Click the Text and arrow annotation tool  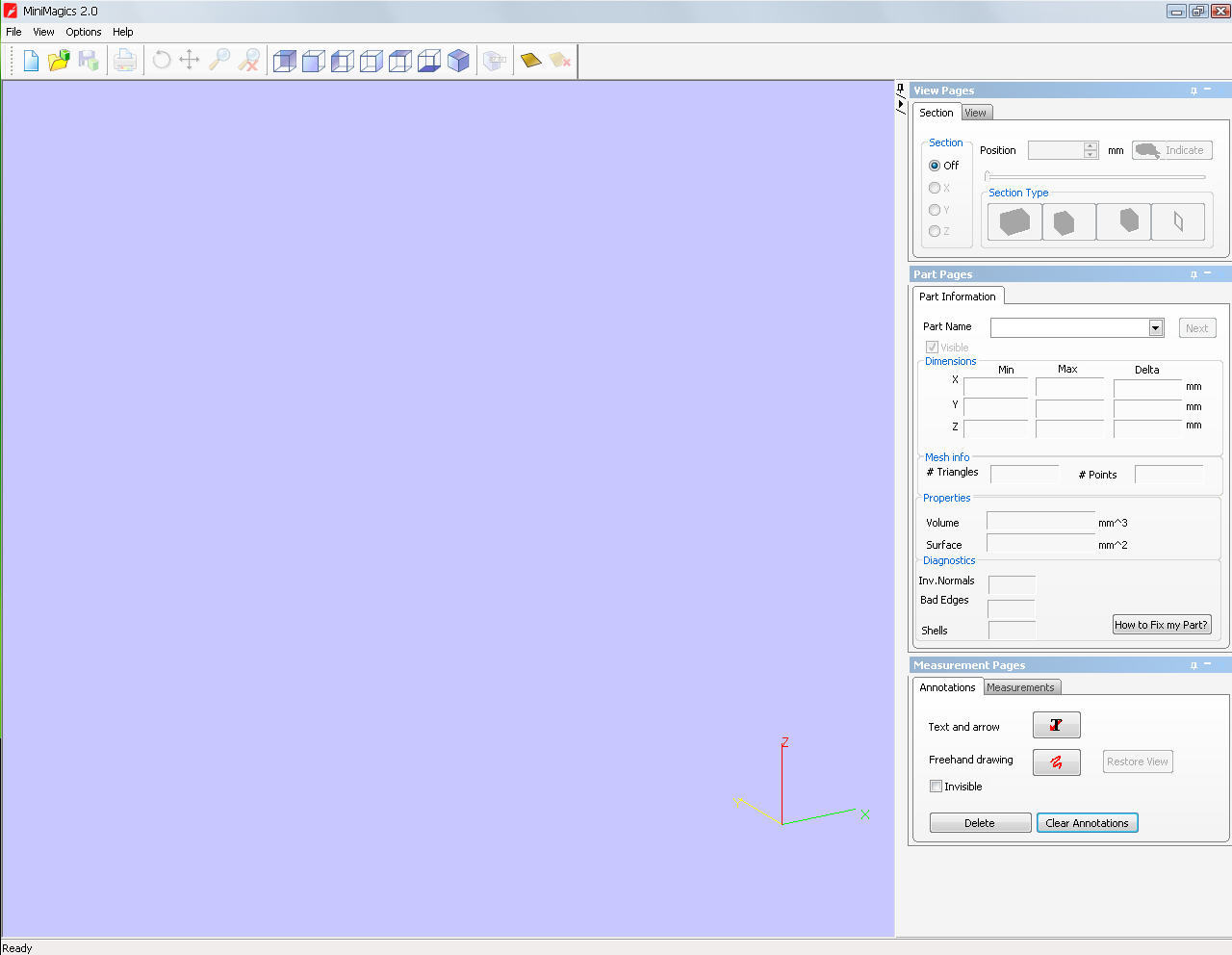coord(1056,725)
